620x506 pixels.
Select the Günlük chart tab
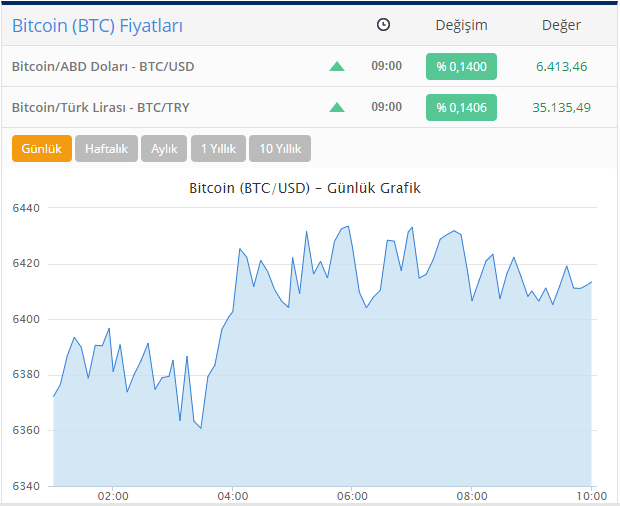click(x=42, y=149)
